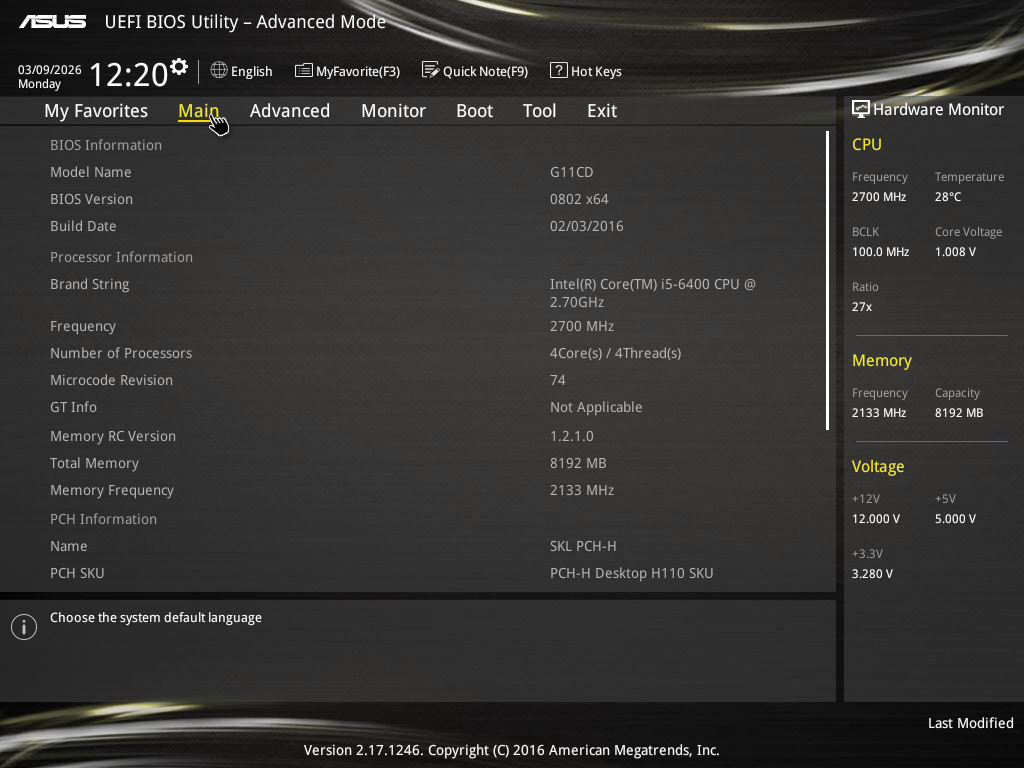Click the memory Capacity value 8192 MB

pos(959,413)
